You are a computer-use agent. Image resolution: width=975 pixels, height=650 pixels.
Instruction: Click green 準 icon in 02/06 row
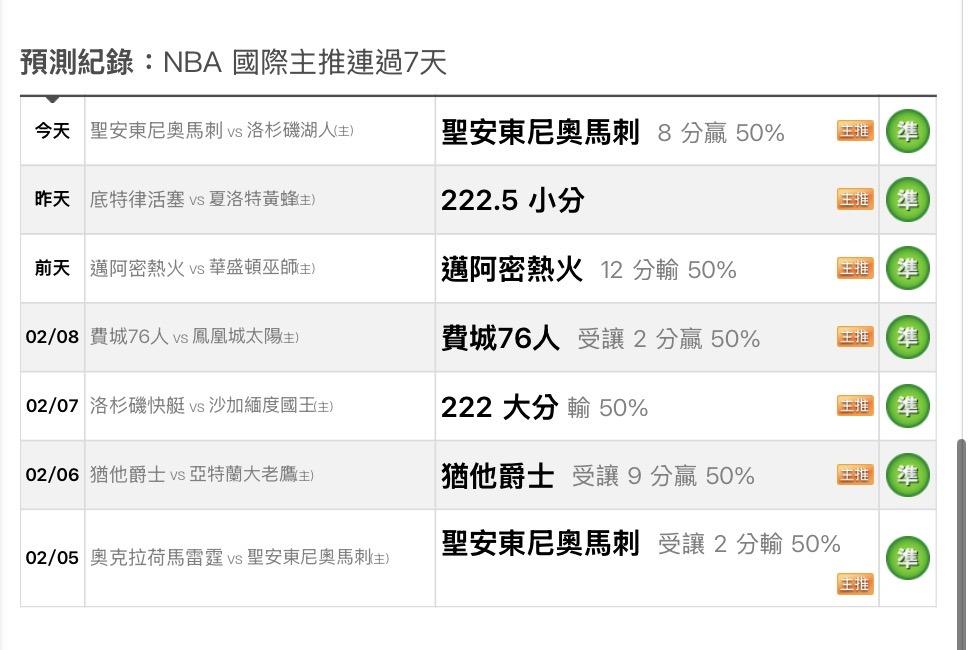click(907, 474)
